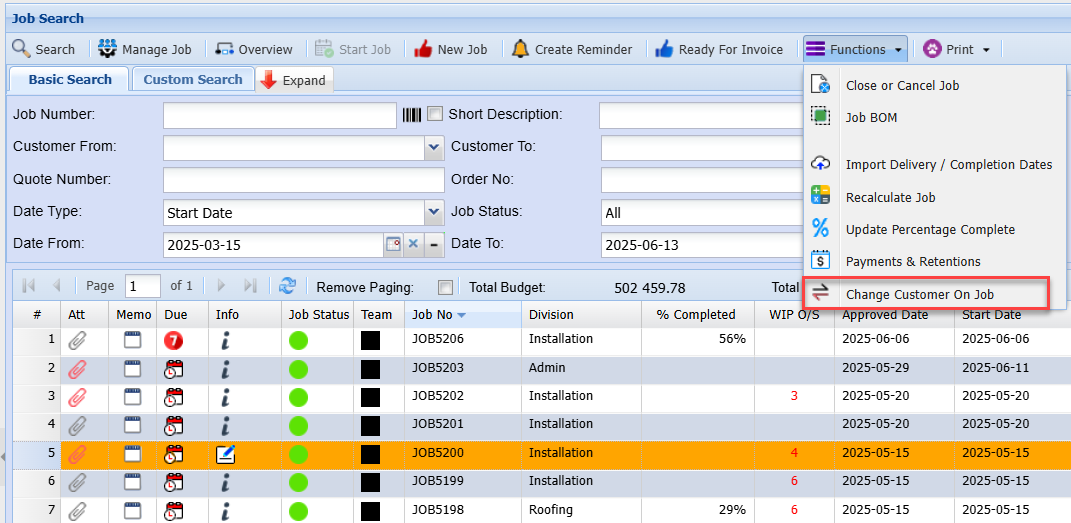Open the memo icon for JOB5206
Viewport: 1071px width, 523px height.
click(x=133, y=340)
